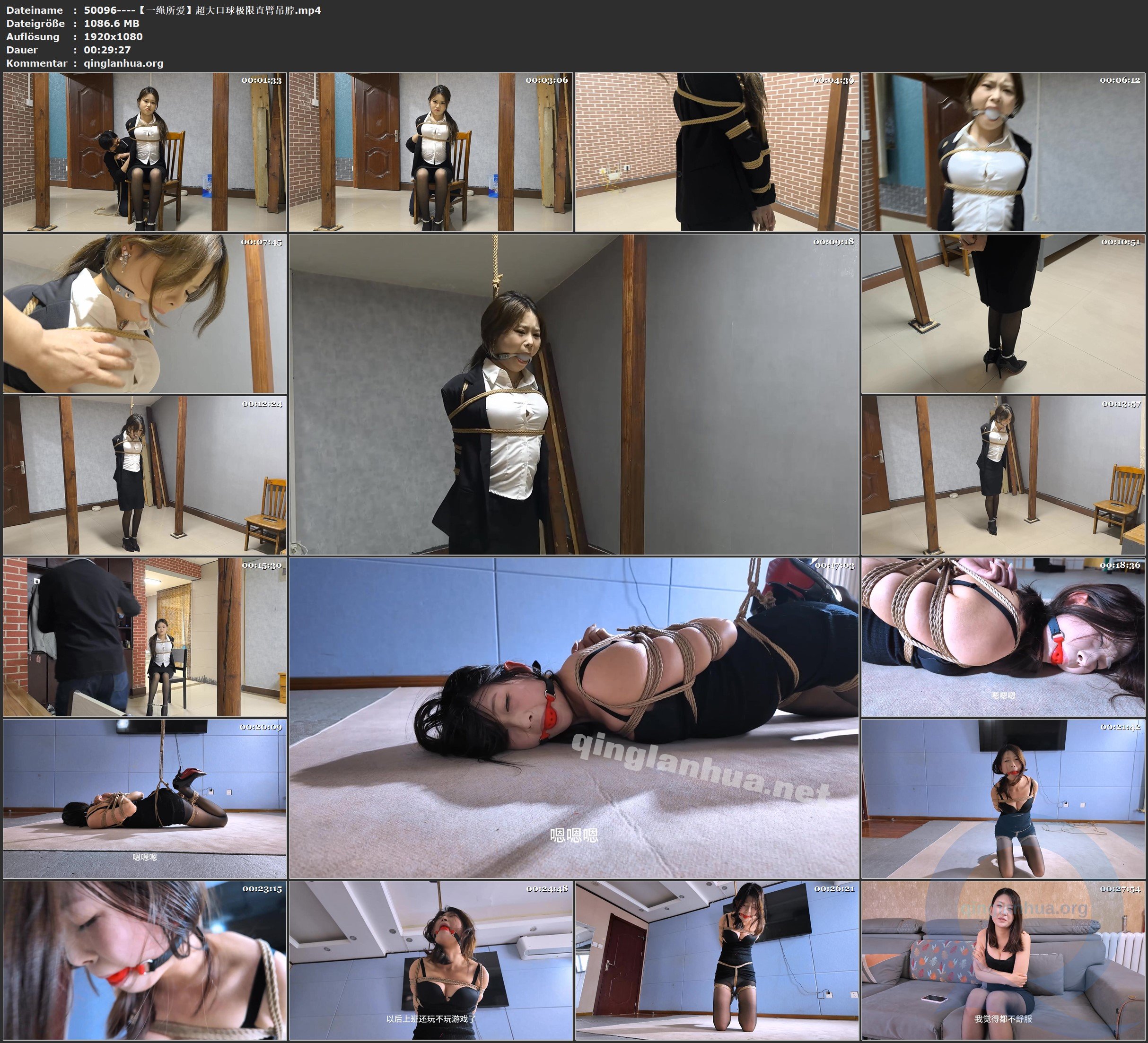Click the thumbnail timestamped 00:01:33
Image resolution: width=1148 pixels, height=1043 pixels.
click(x=145, y=152)
